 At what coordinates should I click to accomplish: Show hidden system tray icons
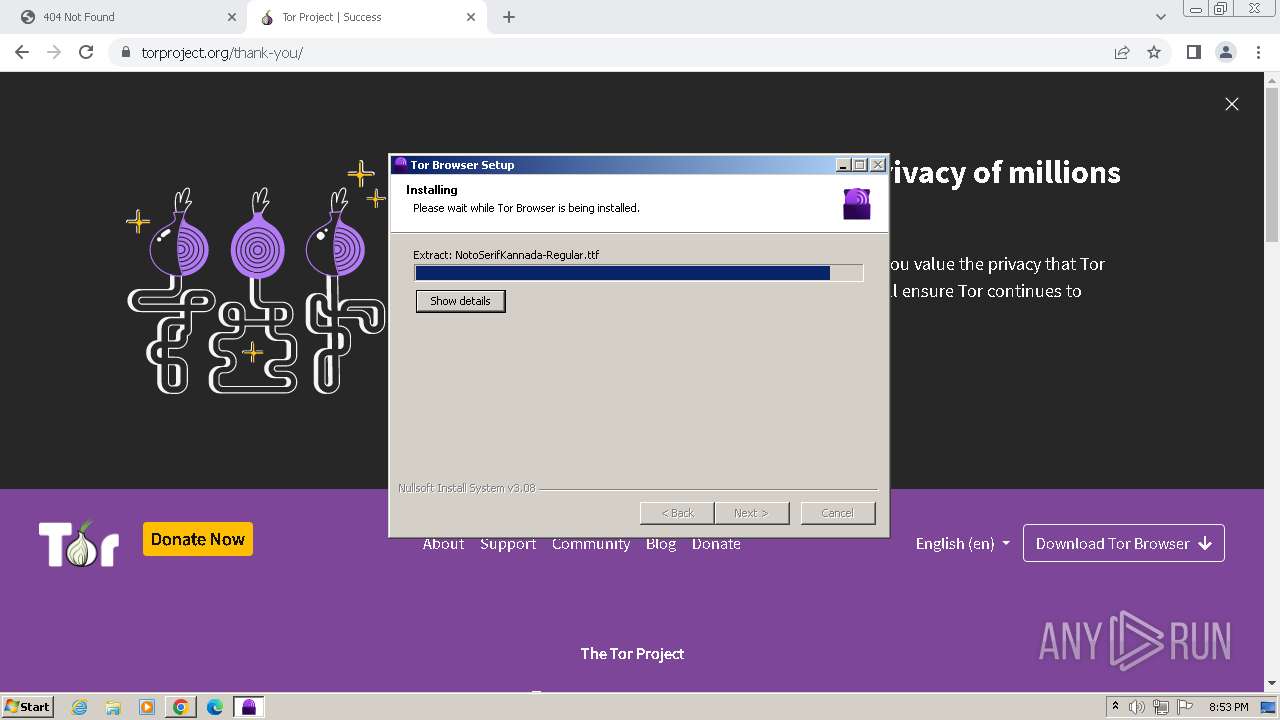click(x=1115, y=707)
